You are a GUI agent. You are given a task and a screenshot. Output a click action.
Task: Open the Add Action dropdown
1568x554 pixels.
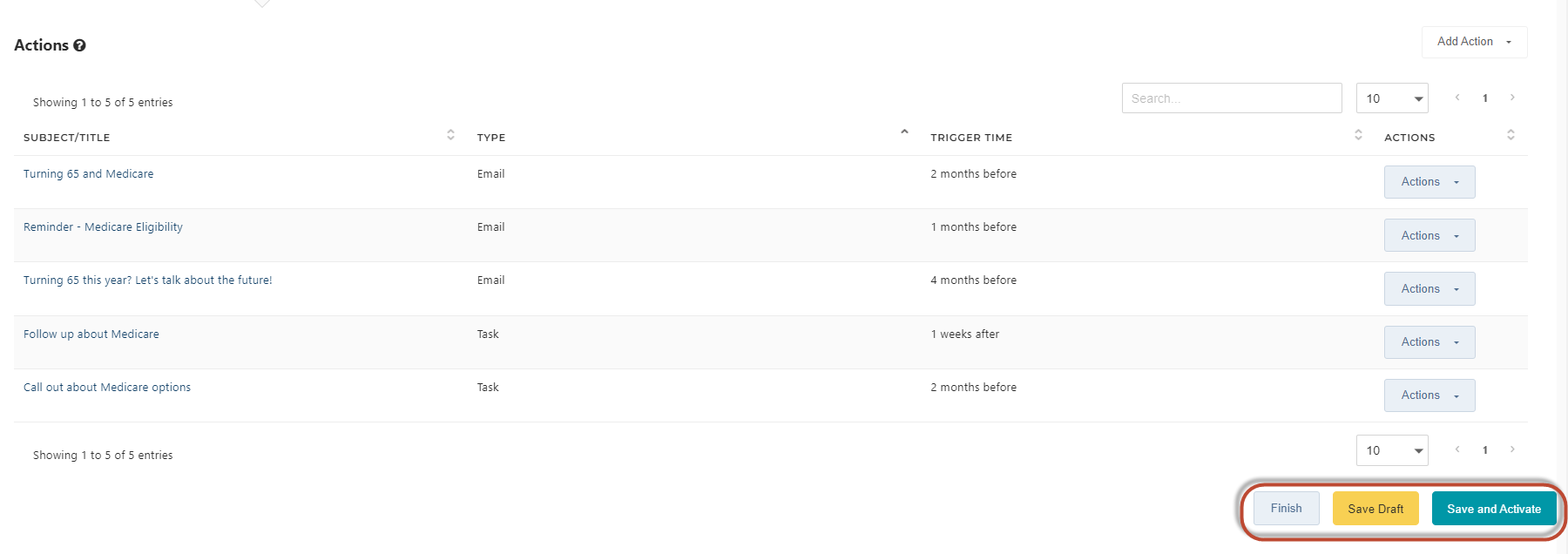[x=1474, y=42]
